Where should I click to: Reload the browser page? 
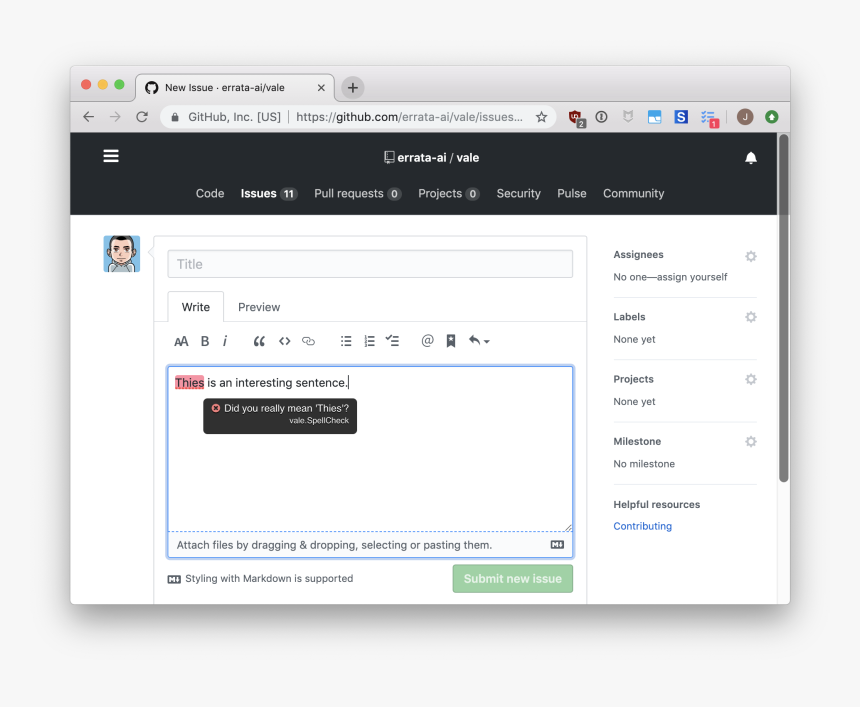(142, 117)
